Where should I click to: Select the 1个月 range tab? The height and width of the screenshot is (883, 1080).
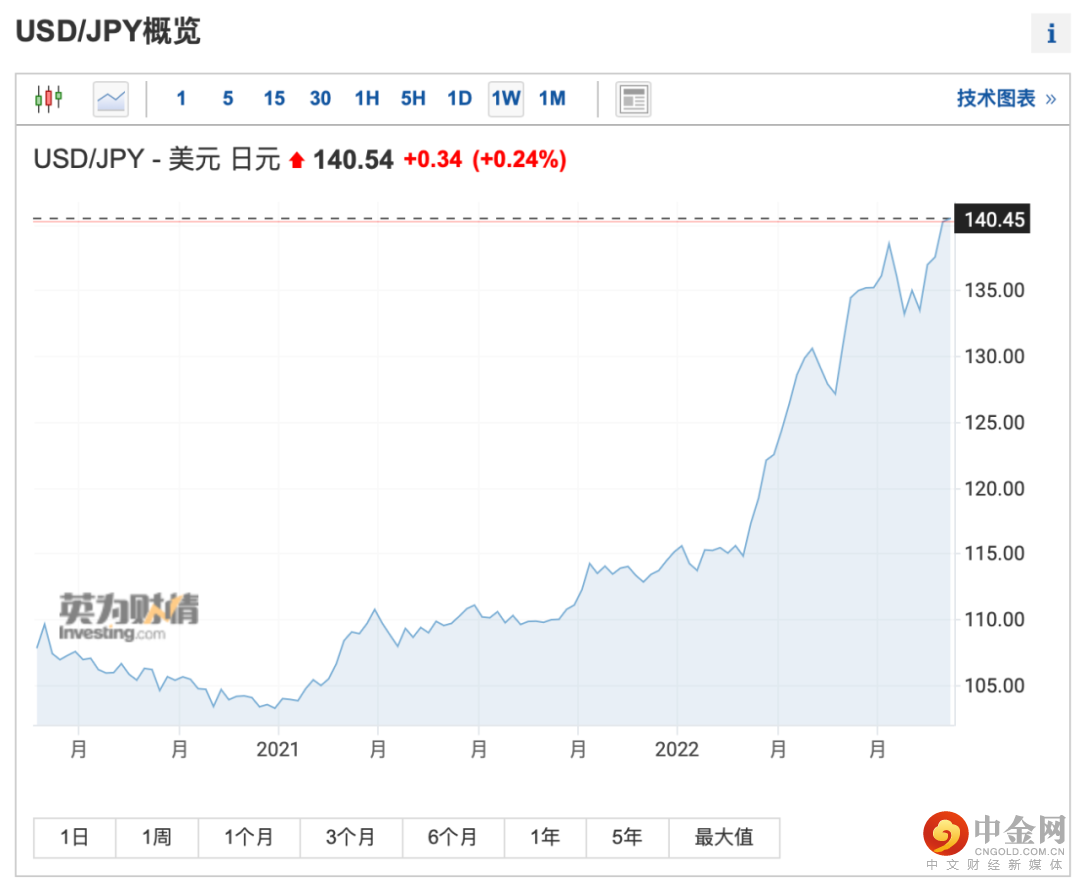coord(248,837)
